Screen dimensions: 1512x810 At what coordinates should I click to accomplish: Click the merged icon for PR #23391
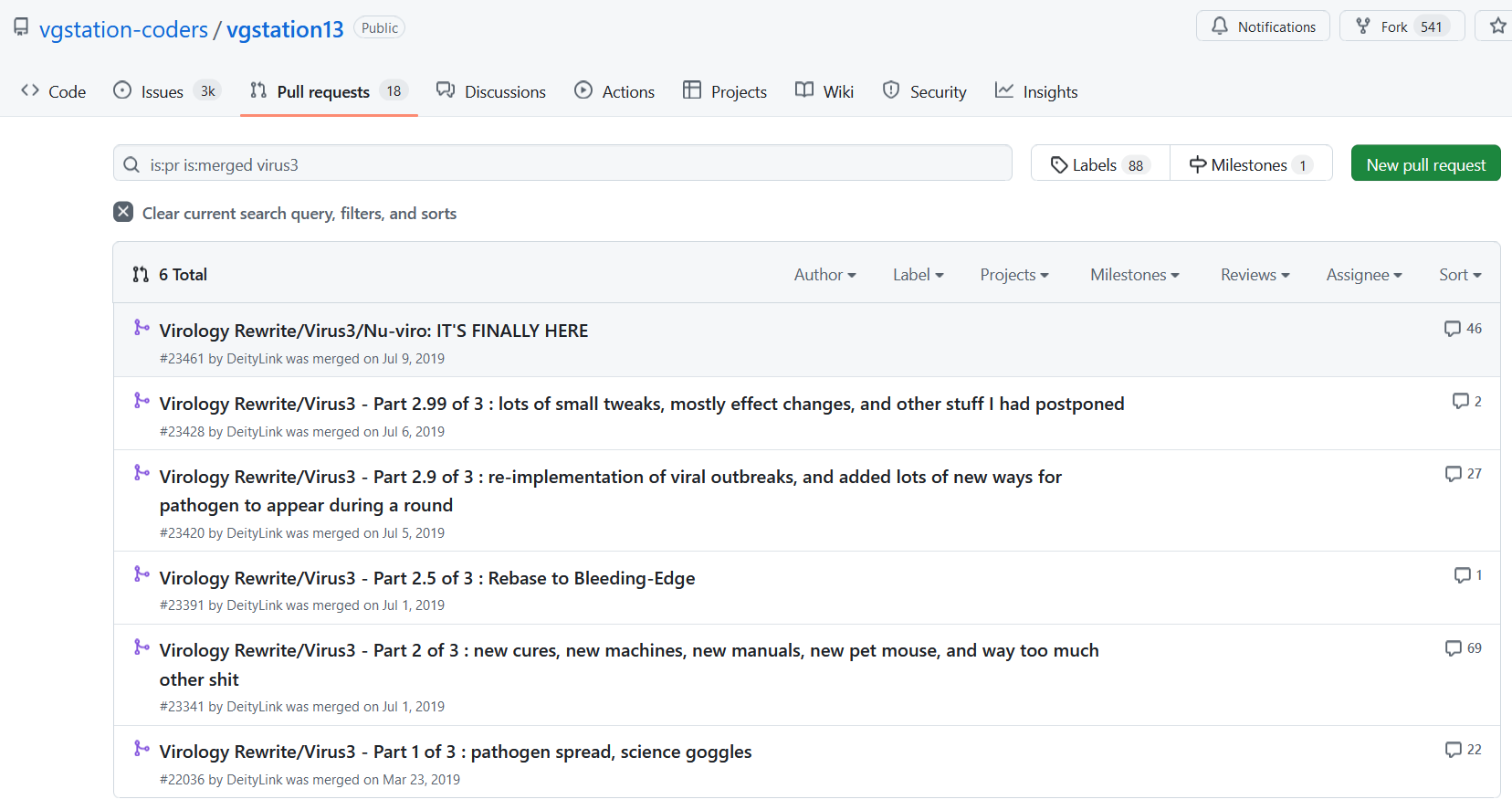[142, 573]
